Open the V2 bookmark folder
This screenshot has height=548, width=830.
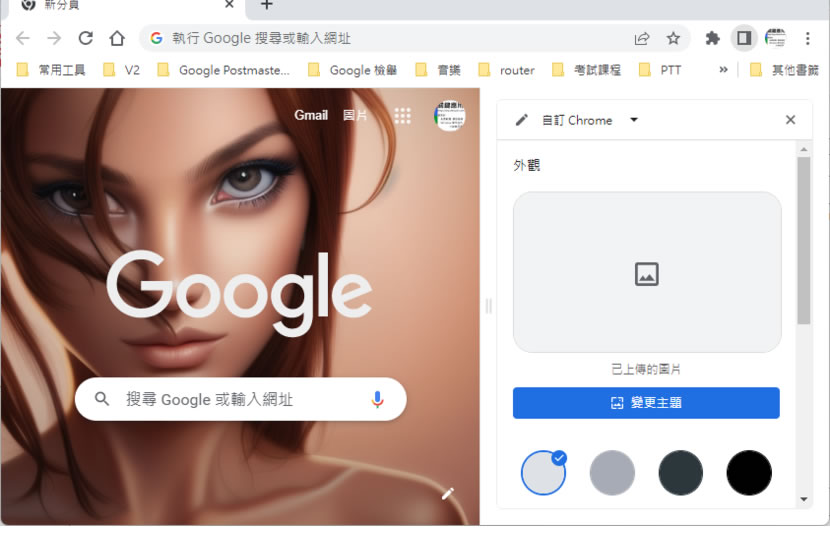[122, 70]
